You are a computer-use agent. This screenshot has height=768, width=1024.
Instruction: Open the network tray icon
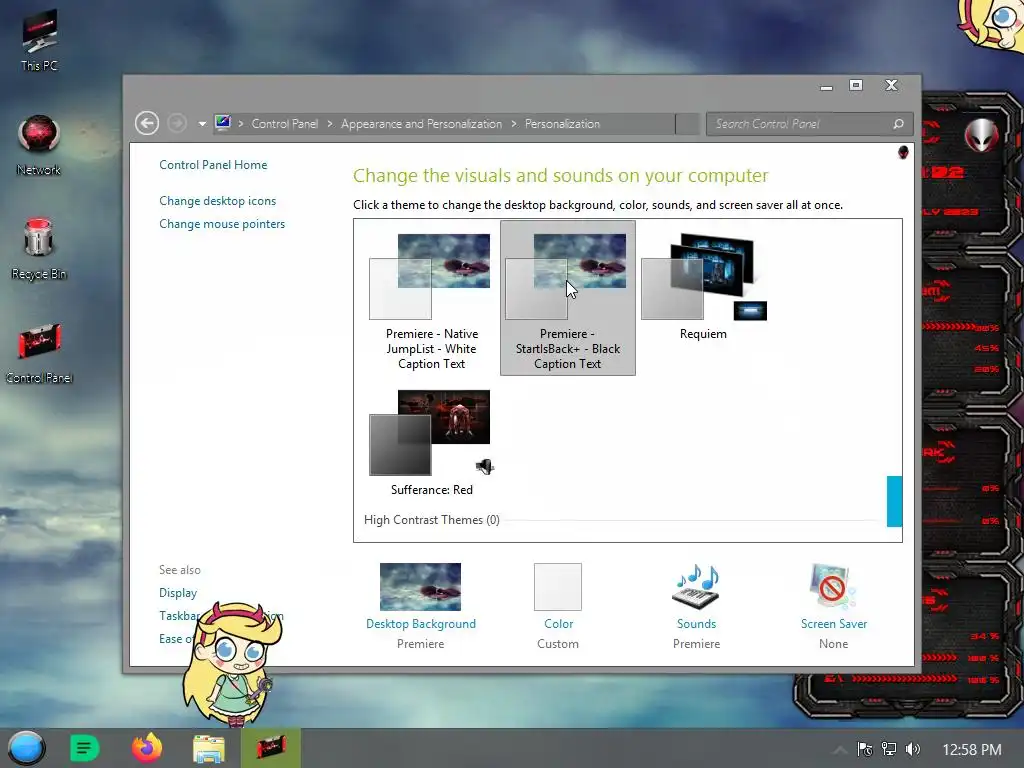click(889, 749)
